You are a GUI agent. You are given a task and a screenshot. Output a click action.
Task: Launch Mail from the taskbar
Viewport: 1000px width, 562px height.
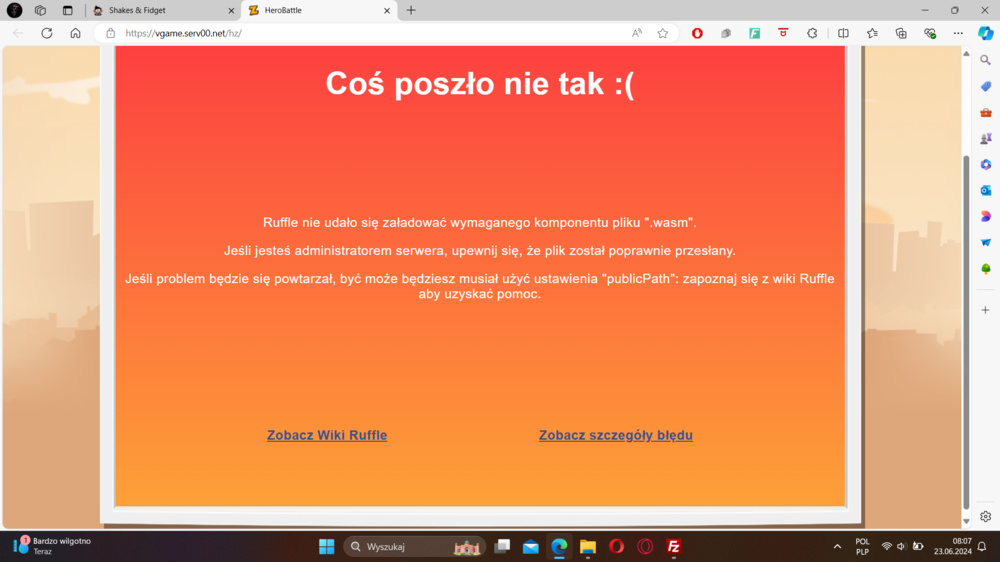(531, 547)
